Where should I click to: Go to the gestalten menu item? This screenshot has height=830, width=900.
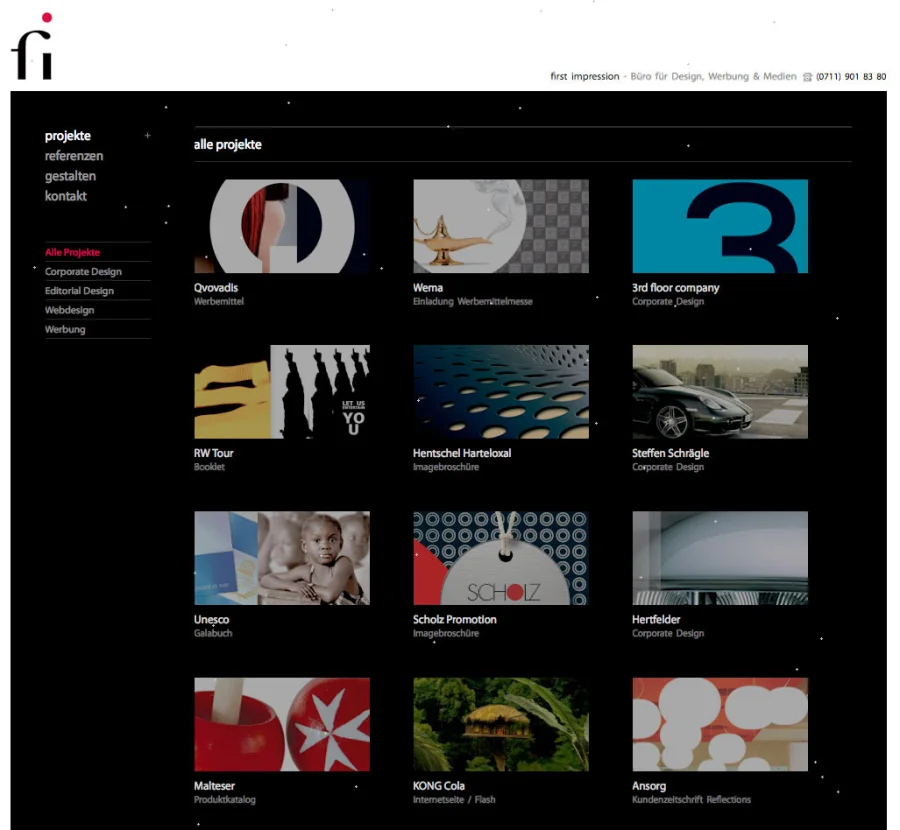click(70, 176)
